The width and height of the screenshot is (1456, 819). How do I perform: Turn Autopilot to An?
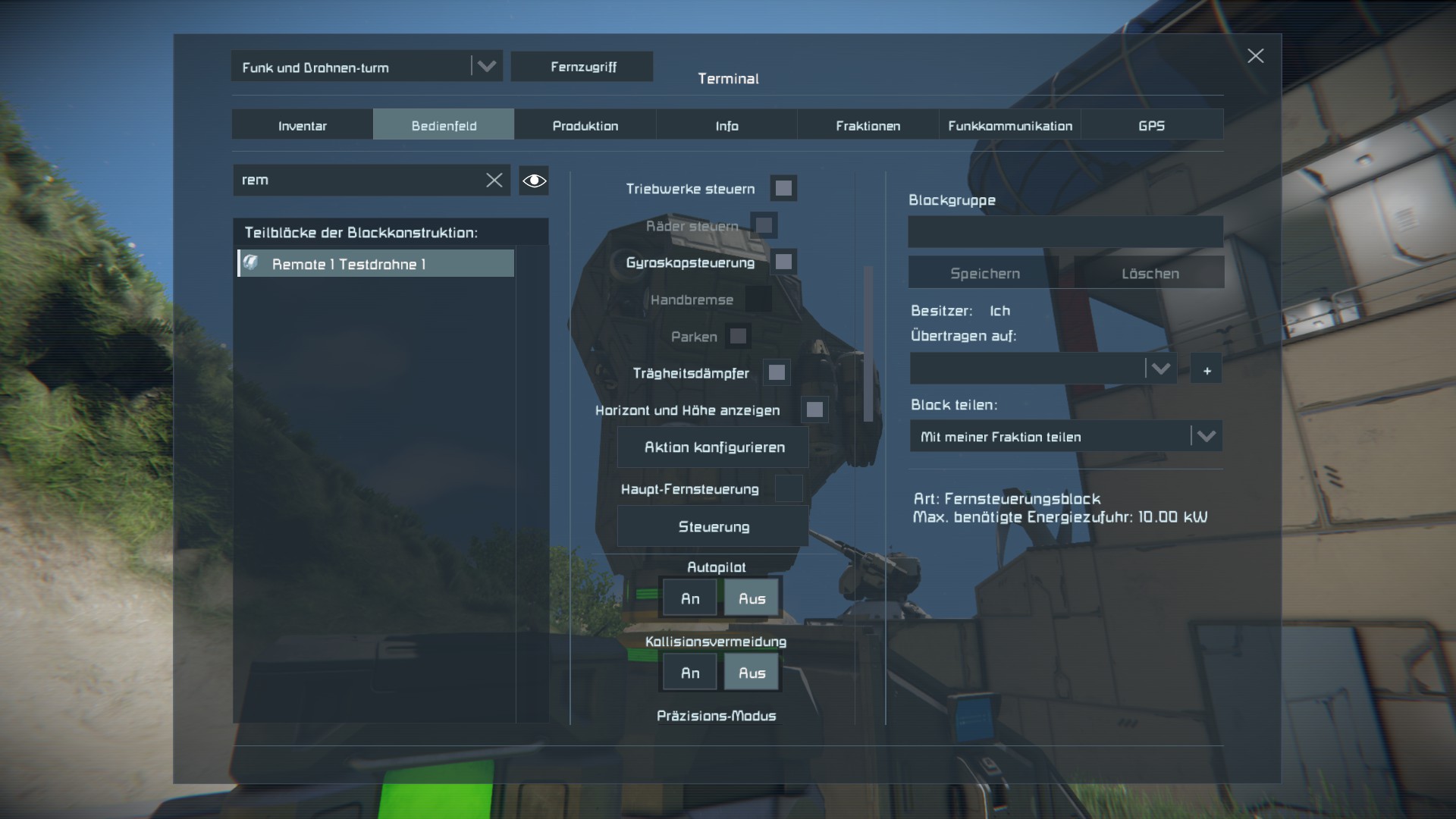point(689,598)
